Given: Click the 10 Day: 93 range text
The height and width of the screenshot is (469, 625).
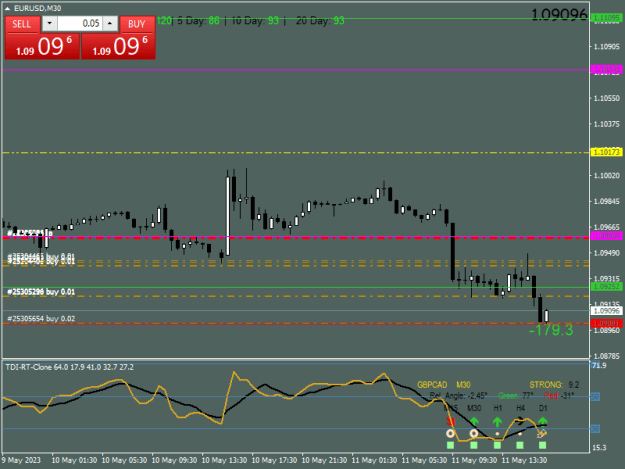Looking at the screenshot, I should coord(255,21).
